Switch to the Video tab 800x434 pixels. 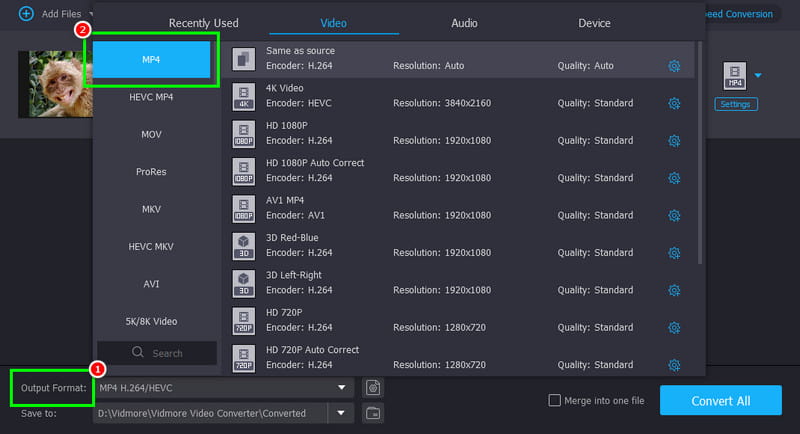click(334, 23)
